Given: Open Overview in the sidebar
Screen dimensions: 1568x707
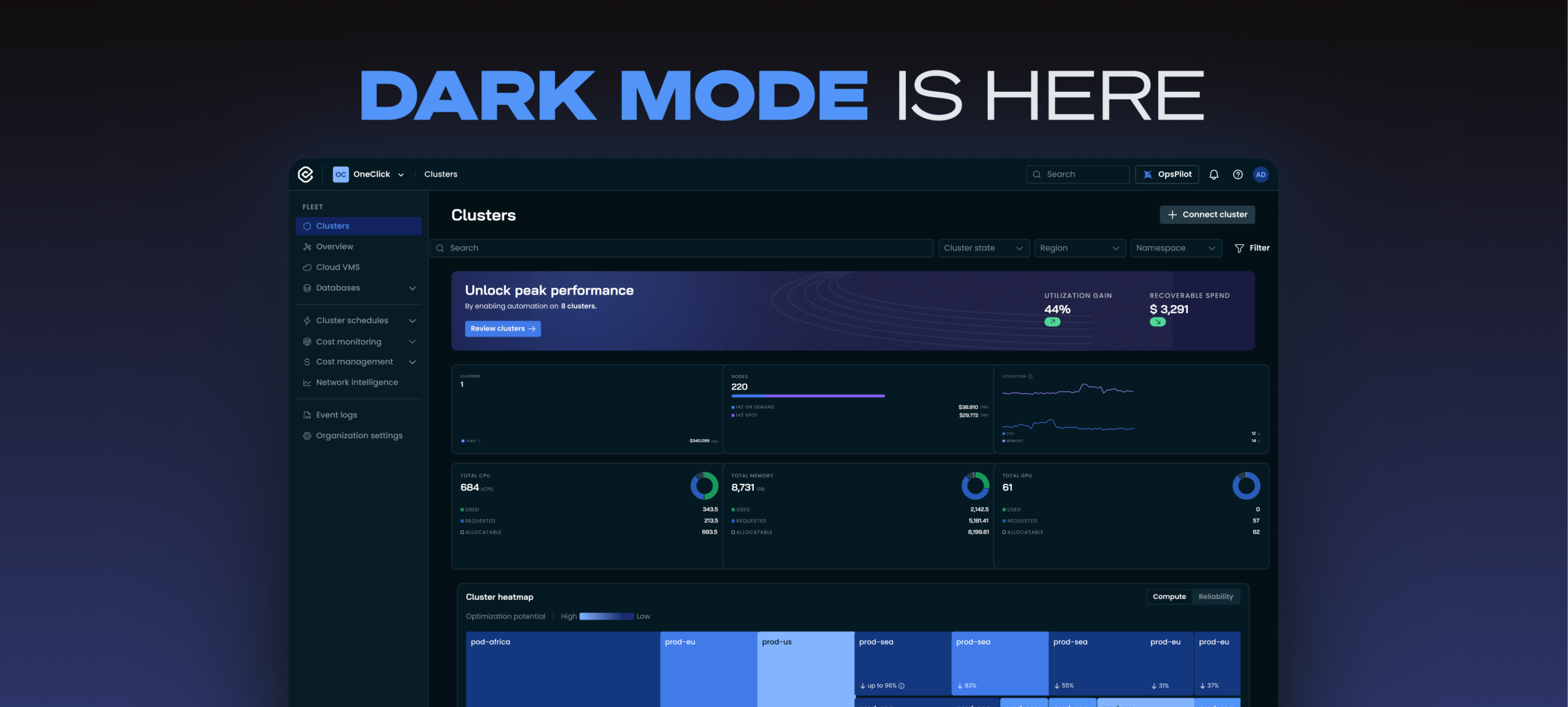Looking at the screenshot, I should (358, 247).
